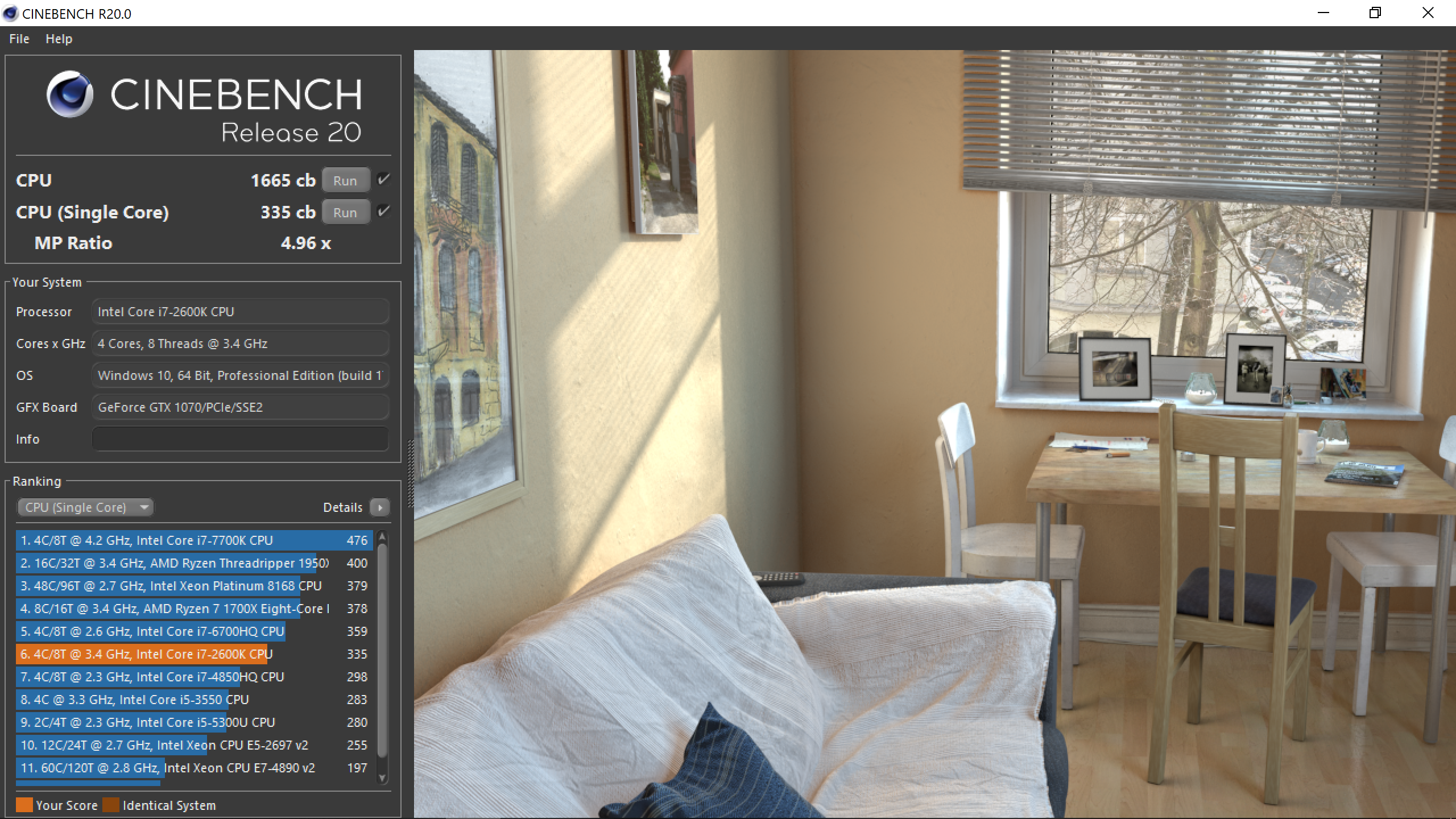Click the Cinebench logo sphere icon

point(70,94)
